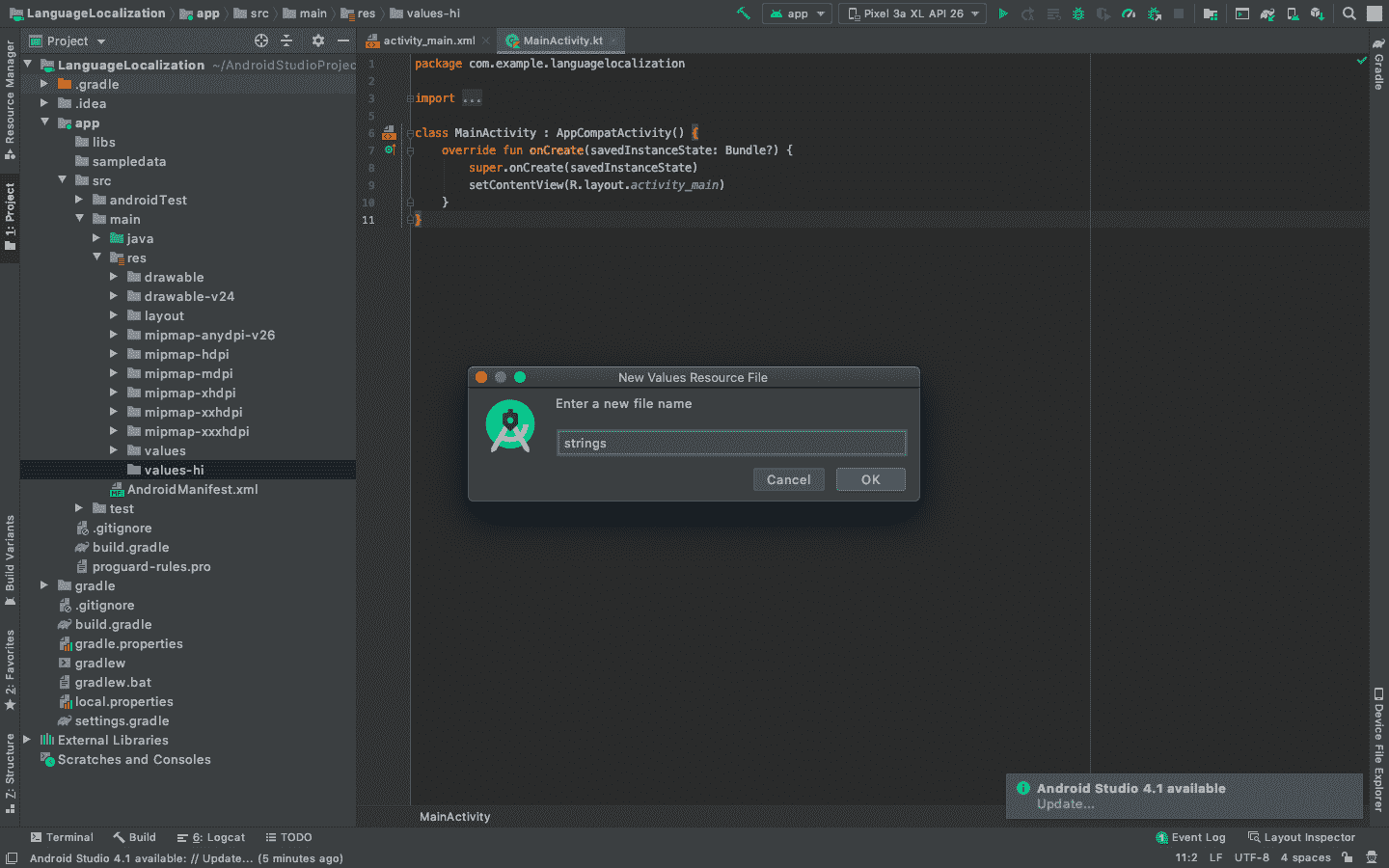This screenshot has width=1389, height=868.
Task: Open the Profiler gauge icon
Action: (1129, 13)
